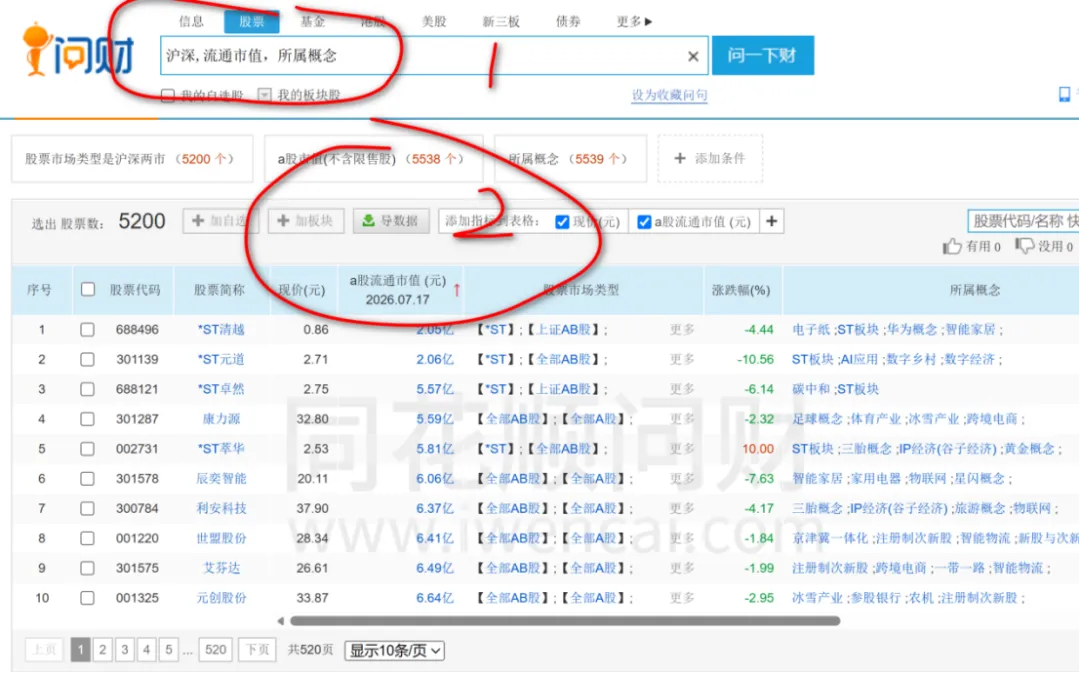Uncheck a股流通市值(元) indicator checkbox
This screenshot has width=1080, height=673.
644,222
